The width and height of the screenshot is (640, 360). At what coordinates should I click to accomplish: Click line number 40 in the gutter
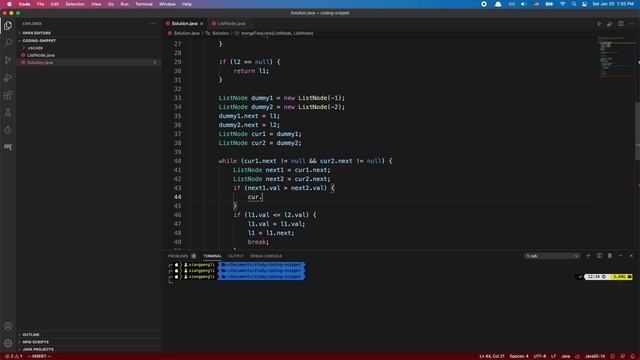tap(178, 161)
